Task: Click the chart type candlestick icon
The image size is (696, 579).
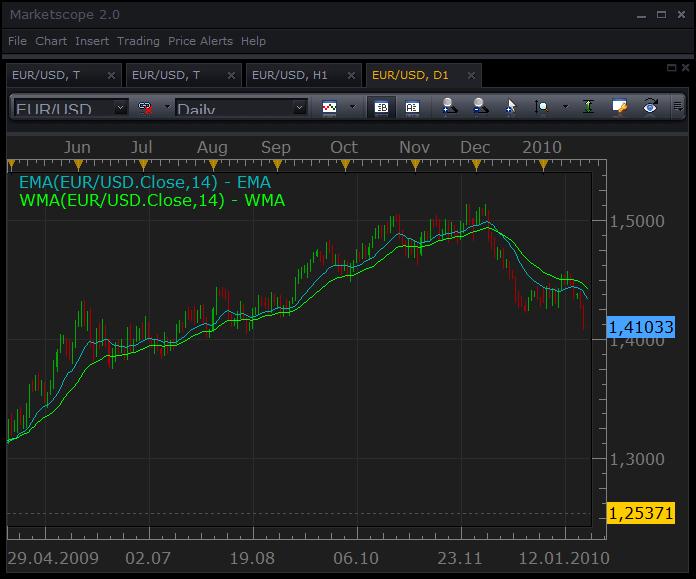Action: [x=329, y=107]
